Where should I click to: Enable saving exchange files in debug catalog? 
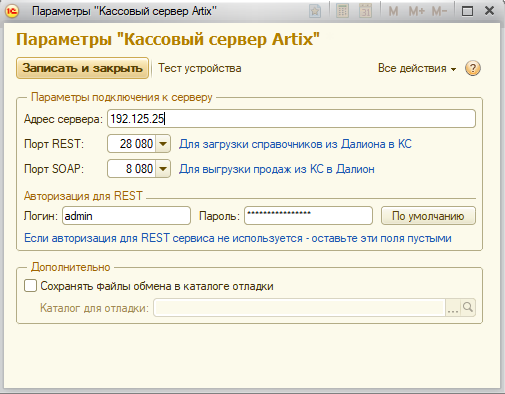pyautogui.click(x=30, y=286)
